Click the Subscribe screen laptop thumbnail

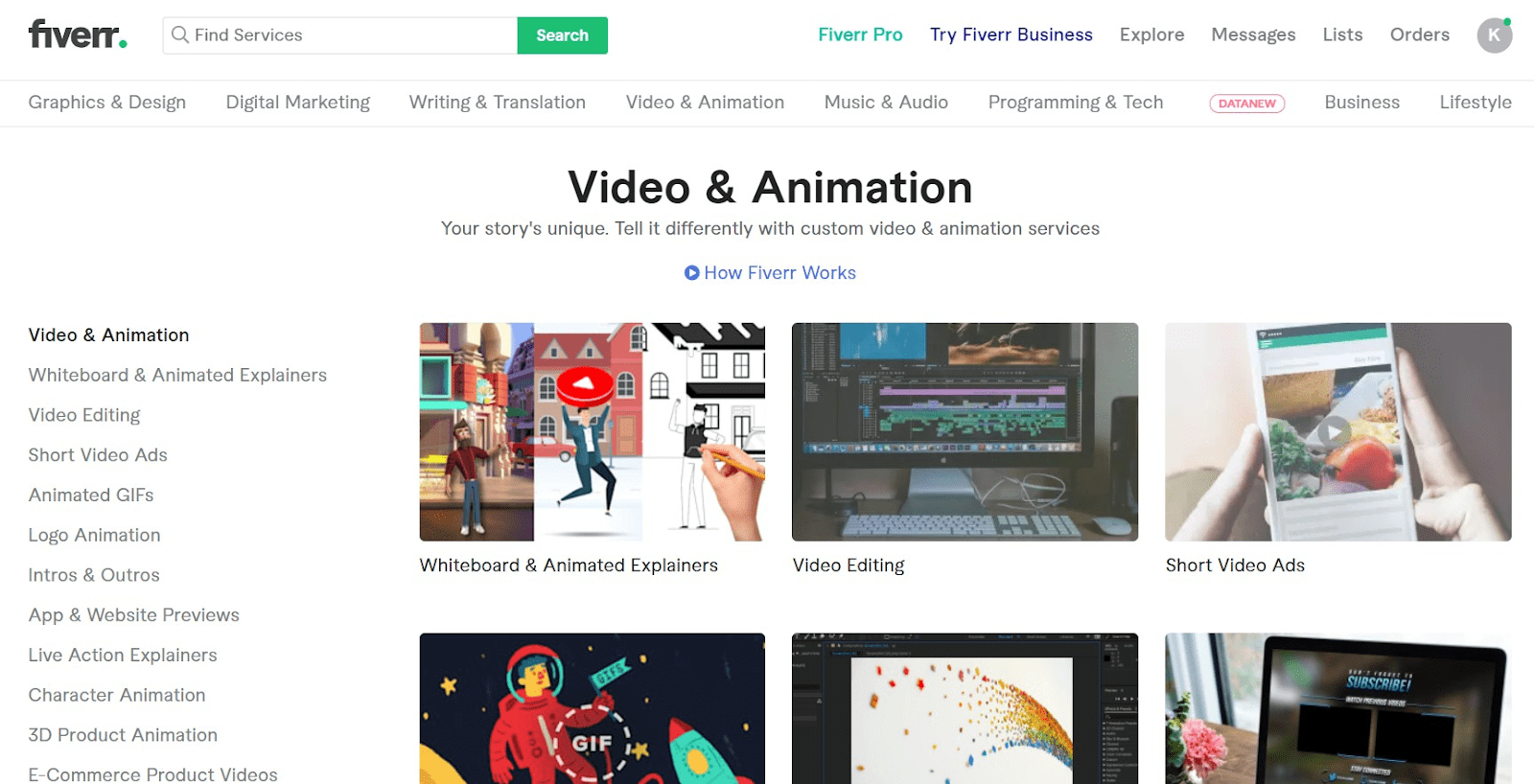[x=1338, y=708]
